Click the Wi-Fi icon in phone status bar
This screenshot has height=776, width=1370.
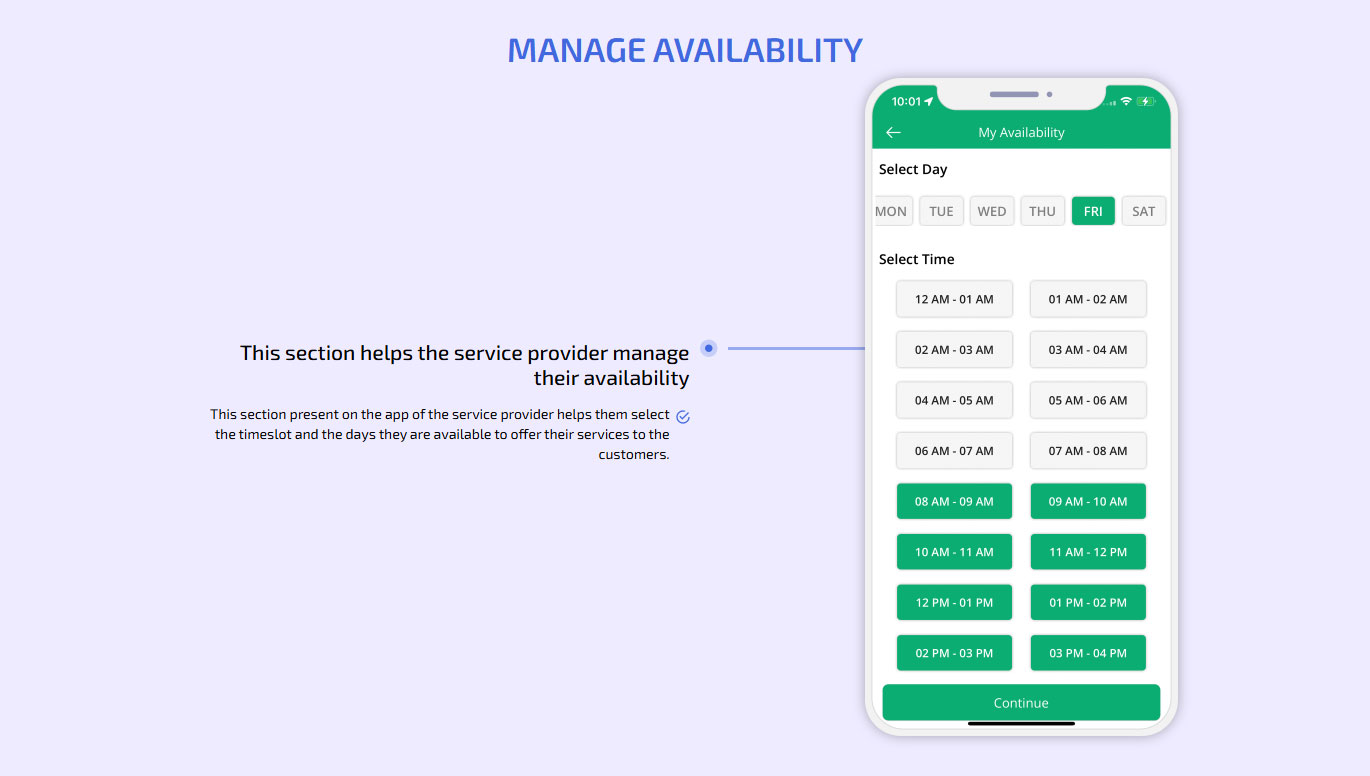1126,101
